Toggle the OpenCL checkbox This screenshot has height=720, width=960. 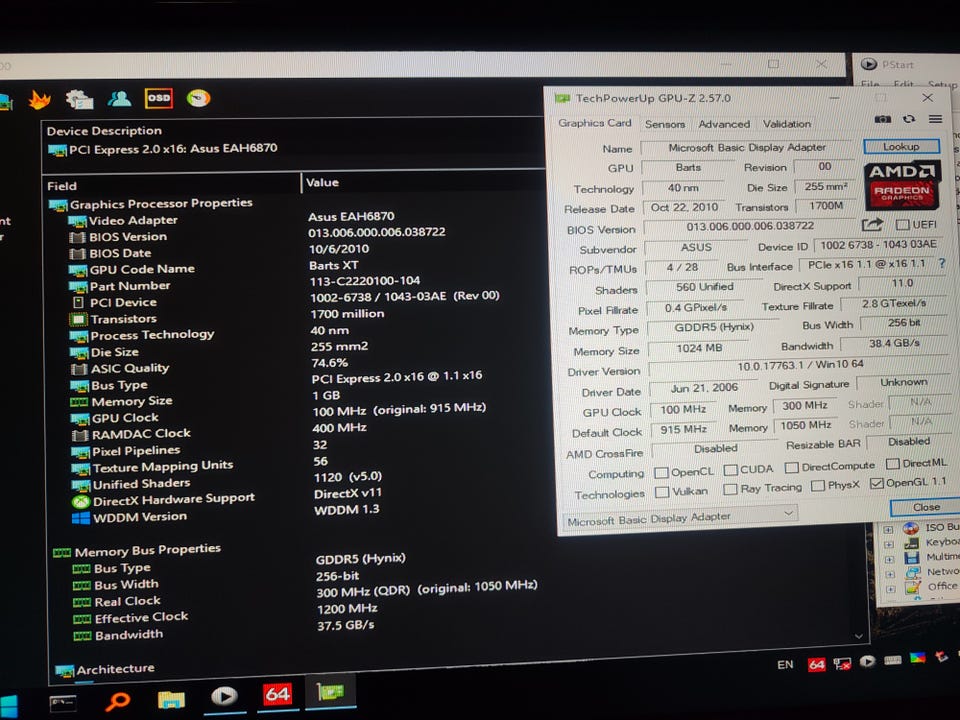click(x=661, y=472)
